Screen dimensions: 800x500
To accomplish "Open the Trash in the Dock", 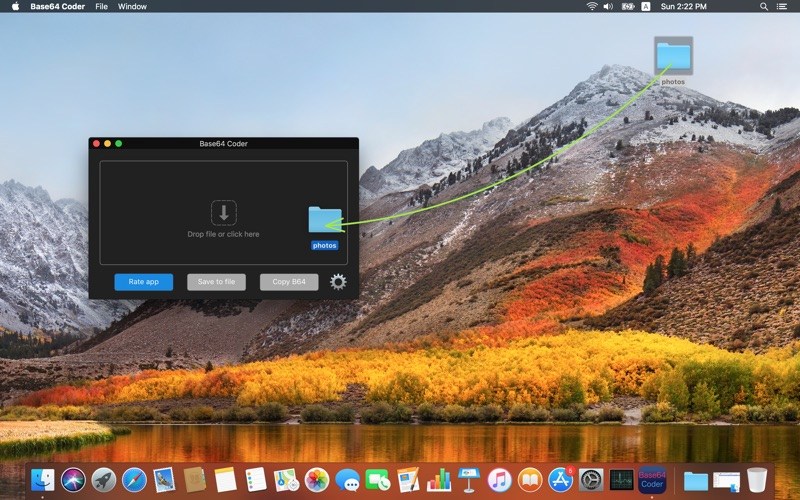I will [x=757, y=480].
